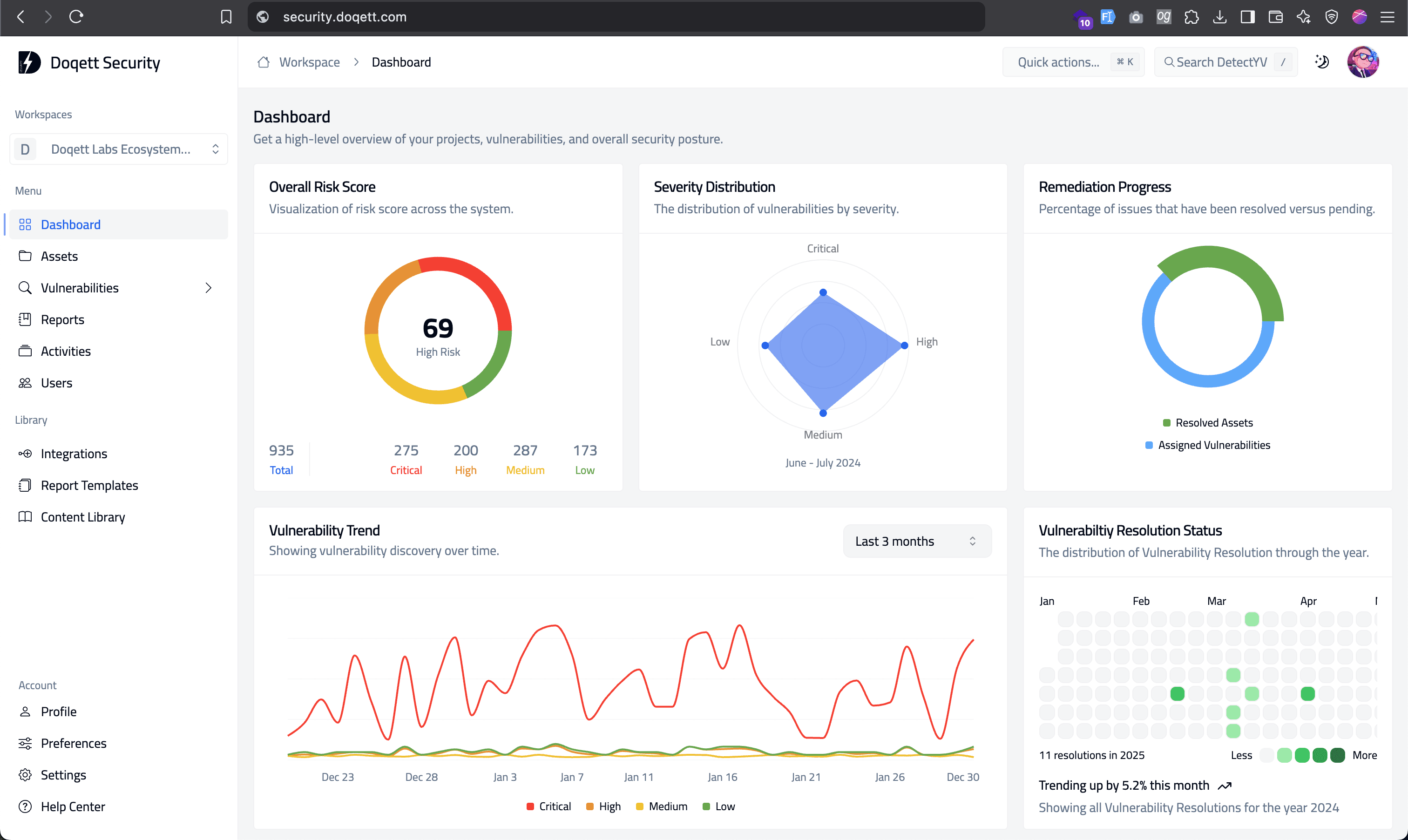Click the Doqett Security lightning logo

[29, 62]
